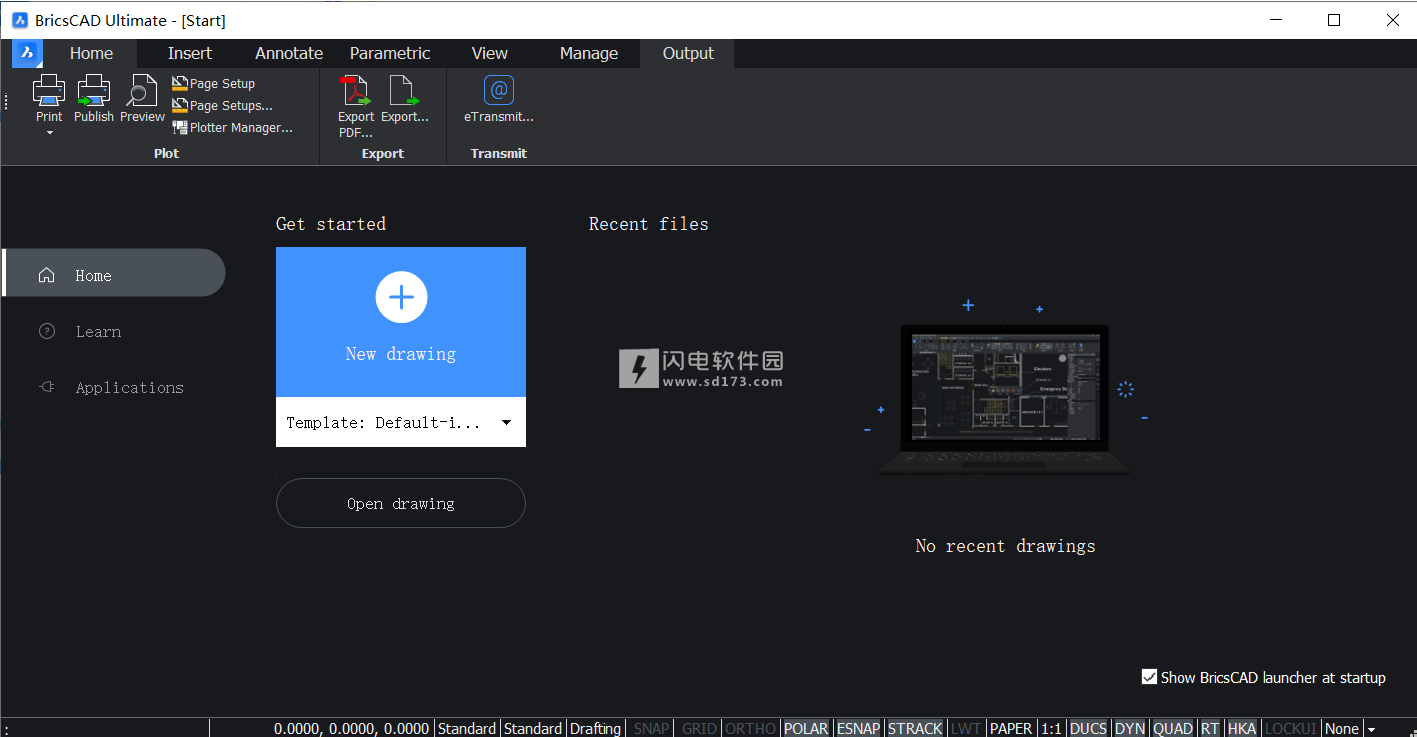This screenshot has width=1417, height=737.
Task: Toggle SNAP in status bar
Action: tap(651, 729)
